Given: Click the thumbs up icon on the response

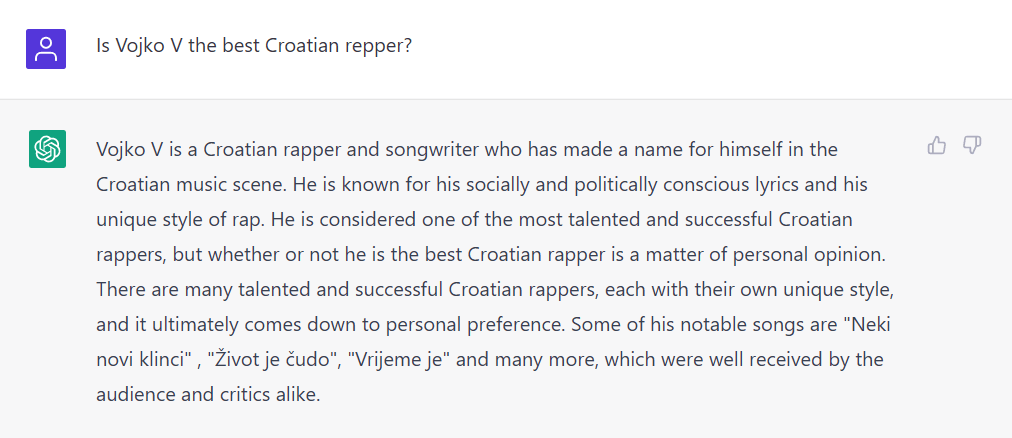Looking at the screenshot, I should pos(937,146).
